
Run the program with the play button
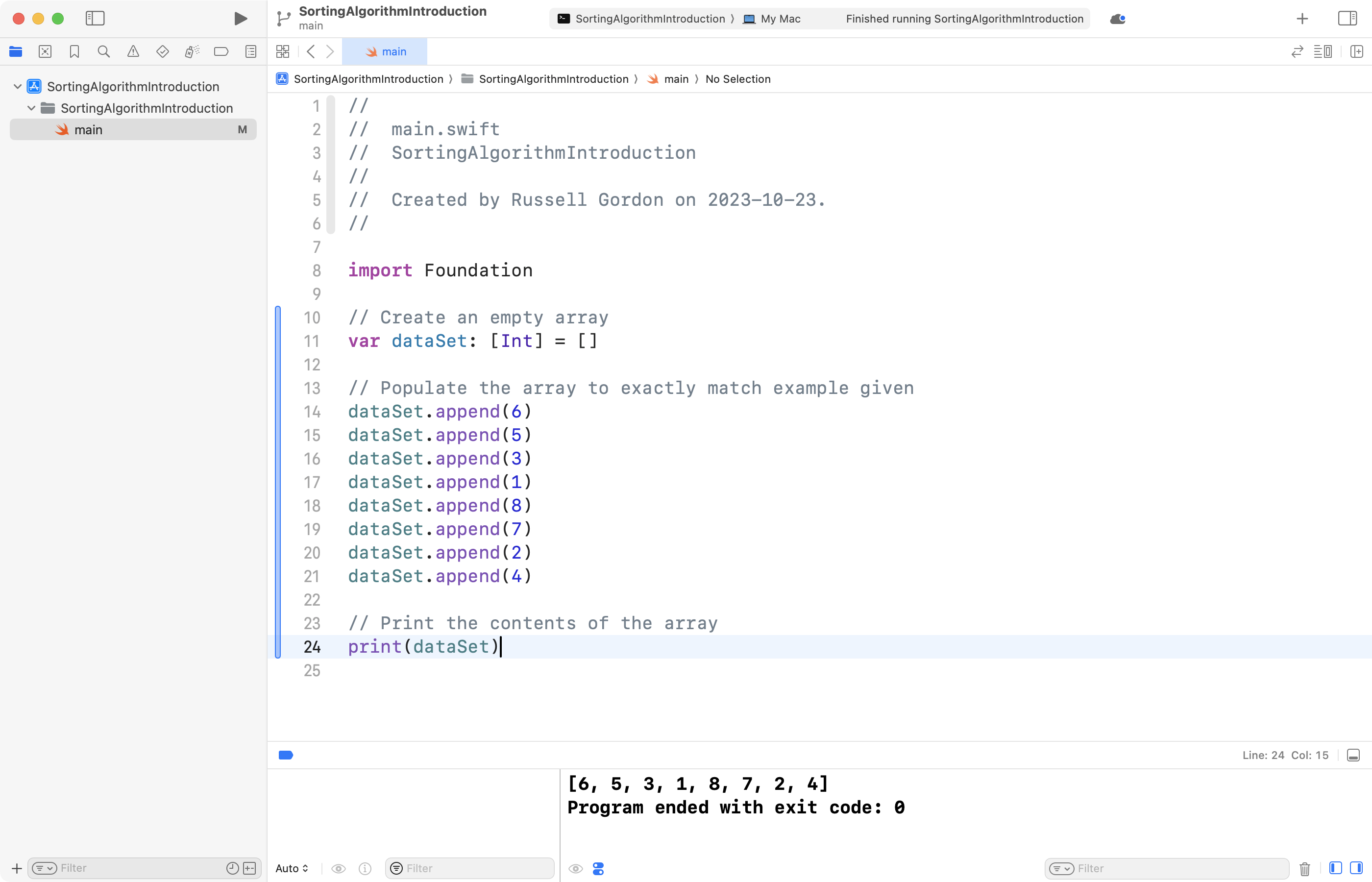[x=240, y=18]
